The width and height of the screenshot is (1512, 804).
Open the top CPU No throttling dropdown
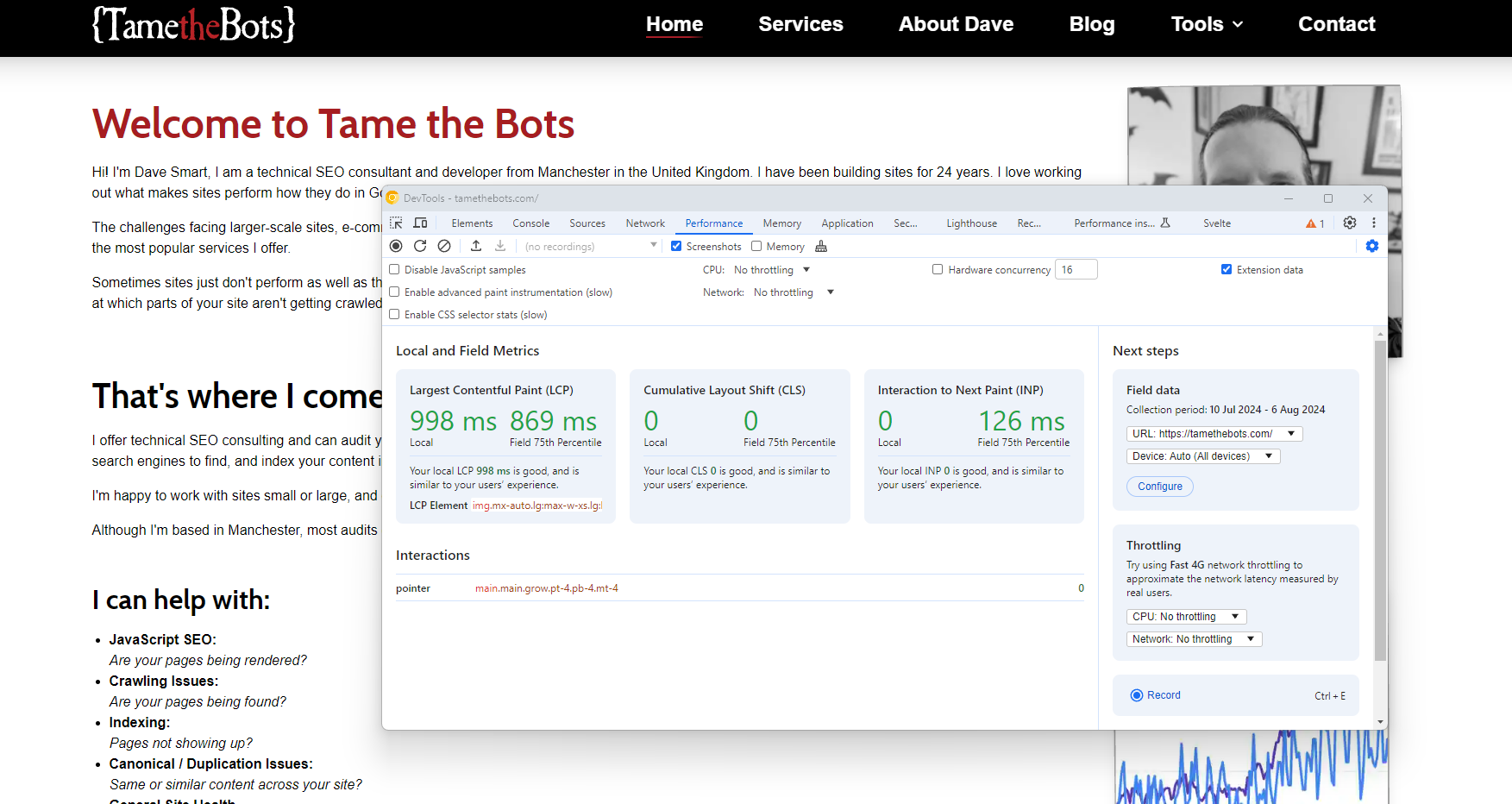coord(771,269)
